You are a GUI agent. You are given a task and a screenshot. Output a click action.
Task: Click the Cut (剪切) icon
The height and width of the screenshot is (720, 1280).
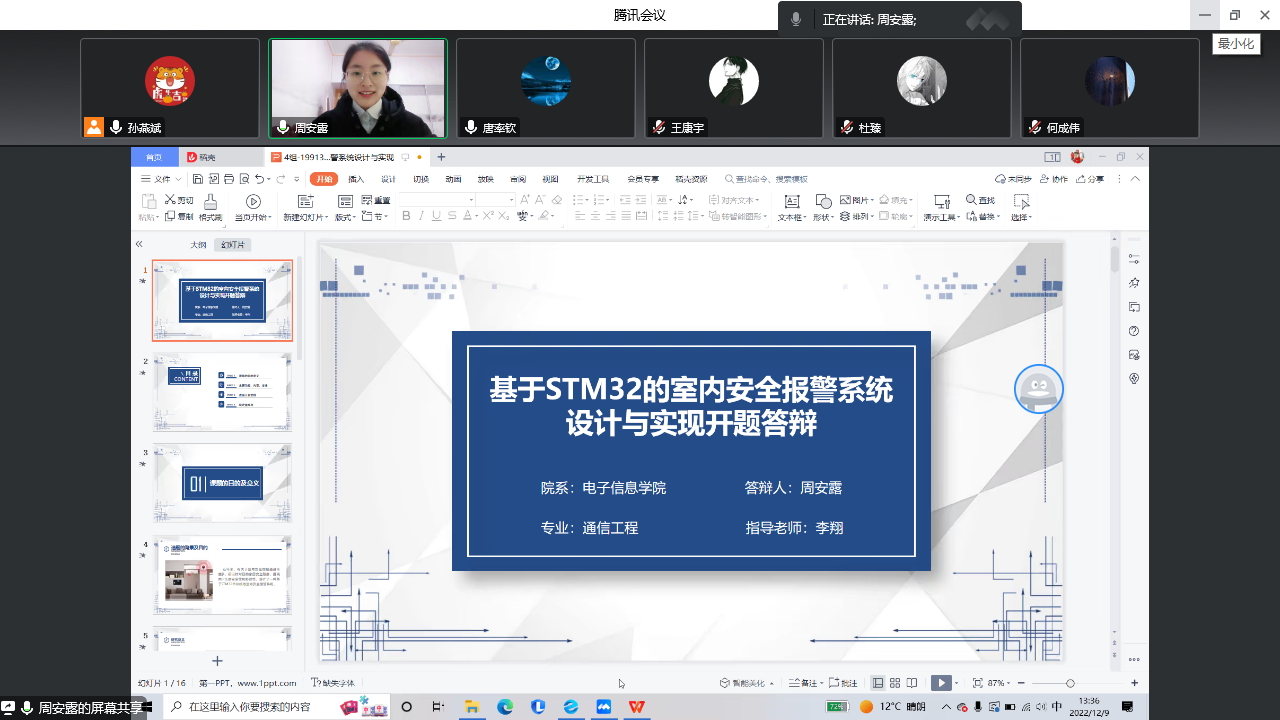[179, 200]
